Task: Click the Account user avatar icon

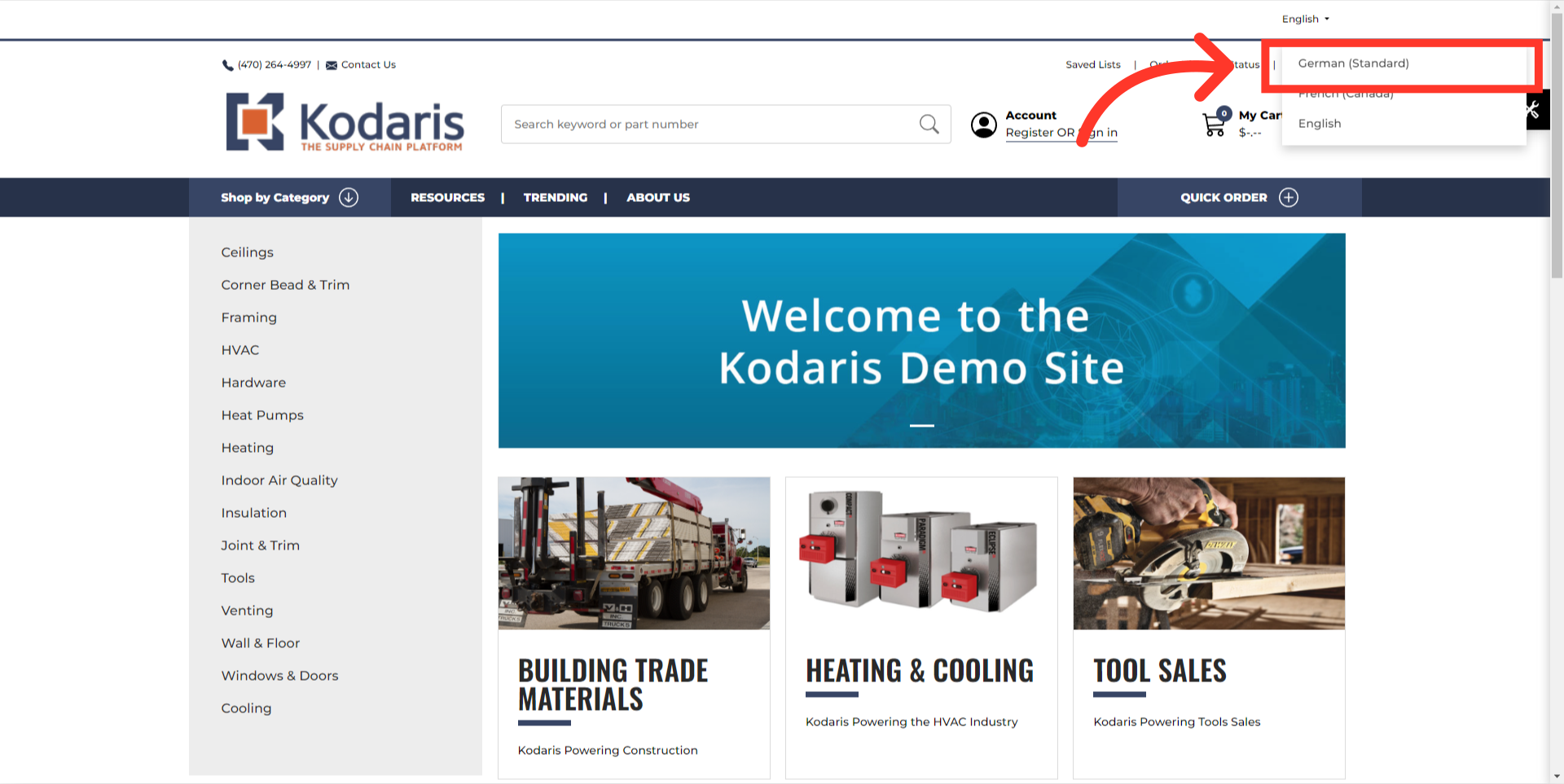Action: point(984,125)
